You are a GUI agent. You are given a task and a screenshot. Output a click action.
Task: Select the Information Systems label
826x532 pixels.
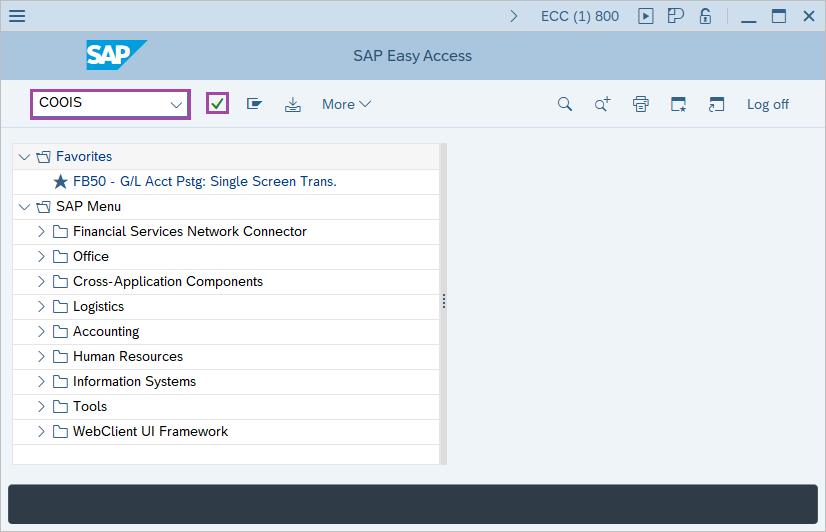[x=134, y=381]
